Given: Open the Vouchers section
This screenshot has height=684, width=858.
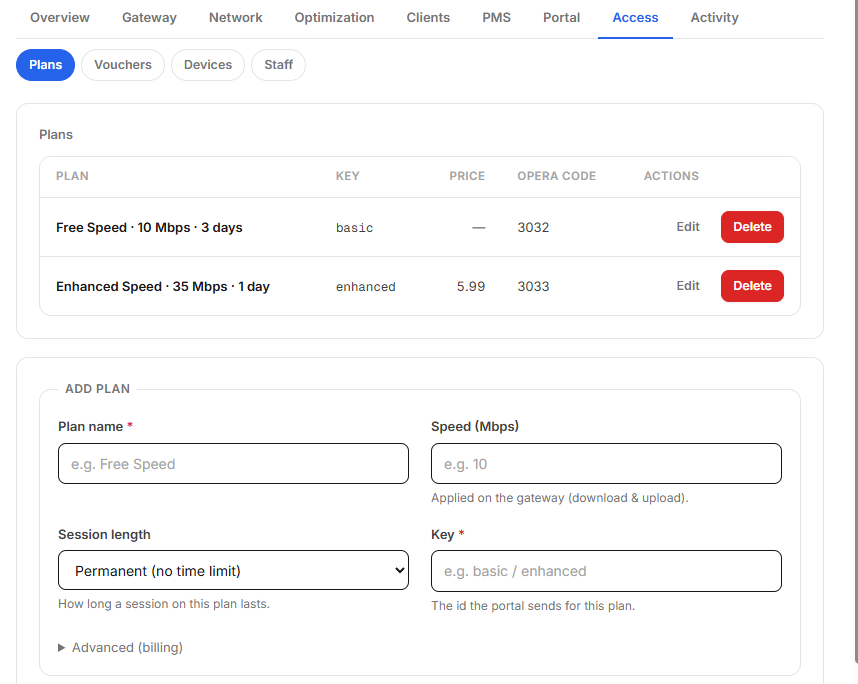Looking at the screenshot, I should coord(123,65).
